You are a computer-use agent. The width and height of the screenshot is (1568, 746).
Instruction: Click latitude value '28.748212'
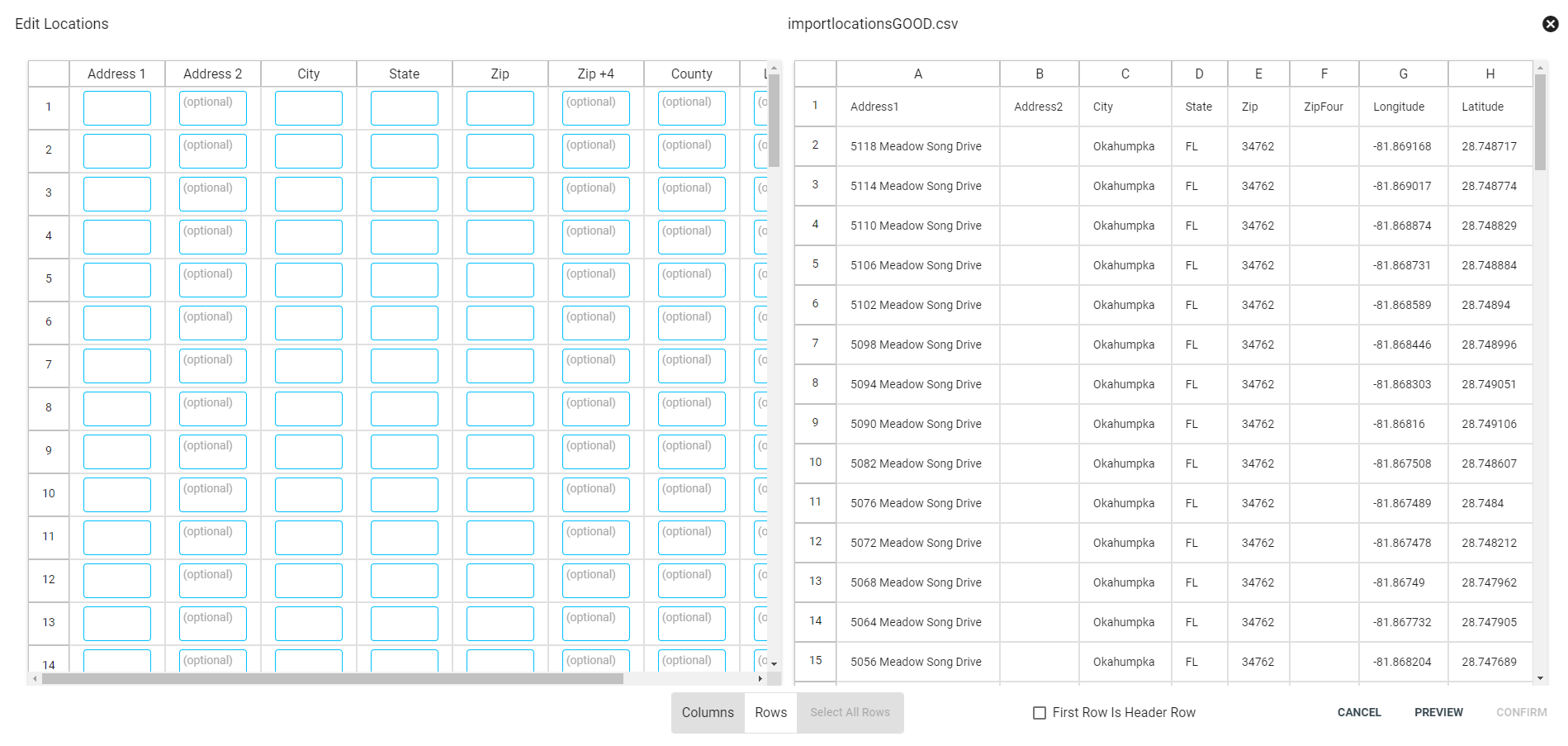pyautogui.click(x=1489, y=543)
